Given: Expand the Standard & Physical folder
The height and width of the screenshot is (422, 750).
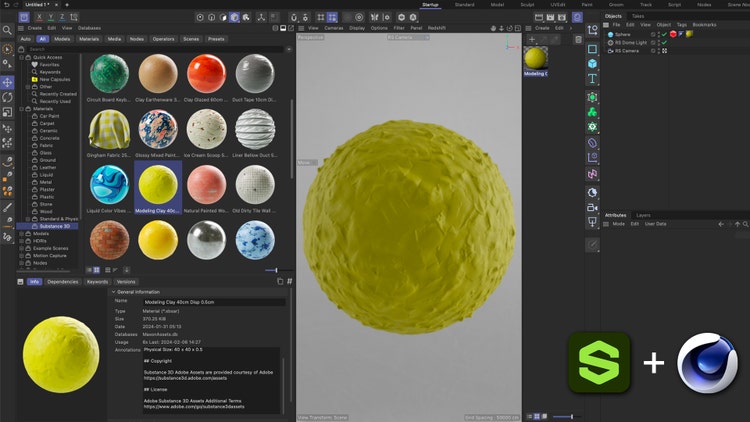Looking at the screenshot, I should [x=28, y=219].
